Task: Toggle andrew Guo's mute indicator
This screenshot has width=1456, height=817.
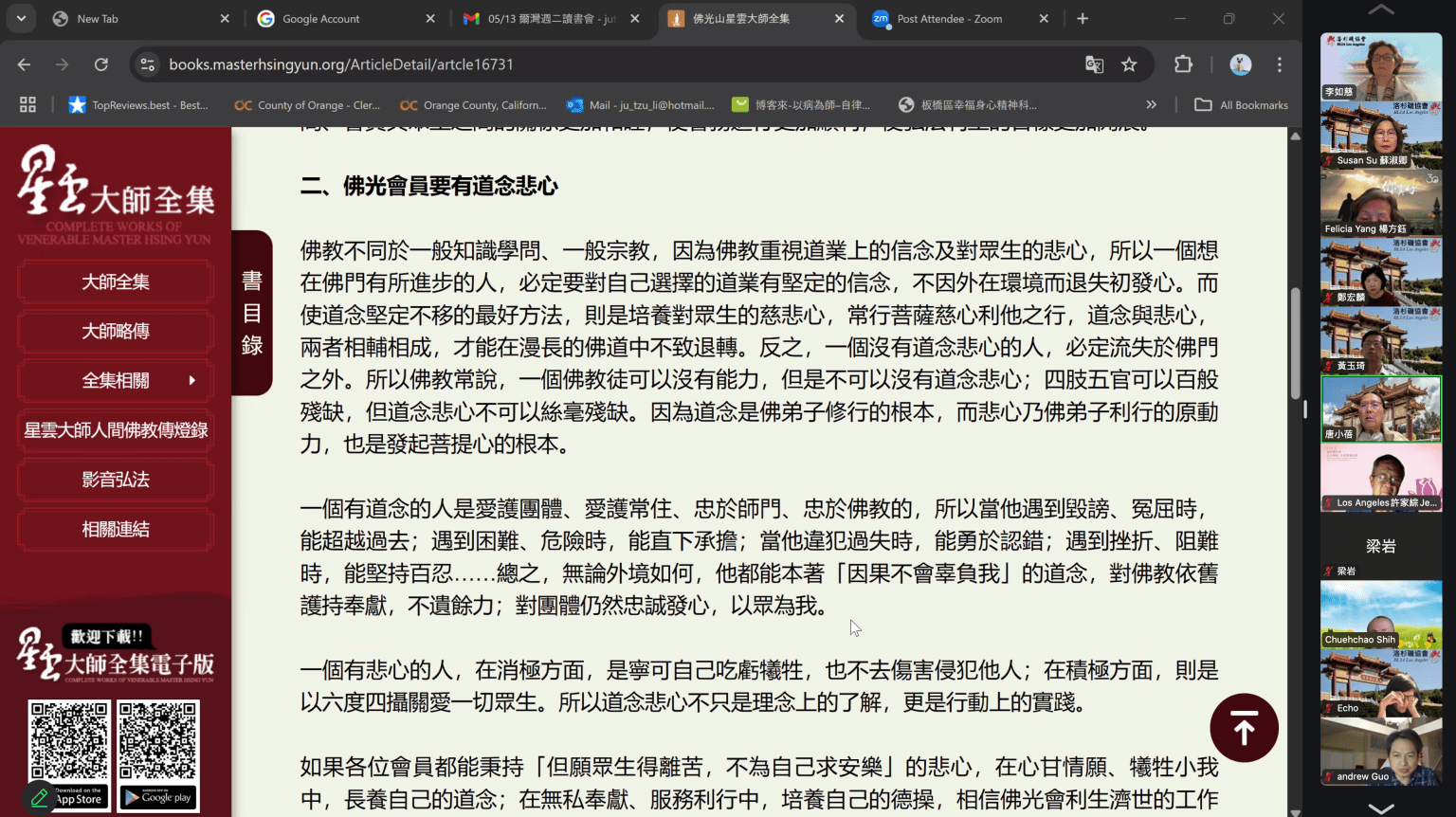Action: tap(1330, 775)
